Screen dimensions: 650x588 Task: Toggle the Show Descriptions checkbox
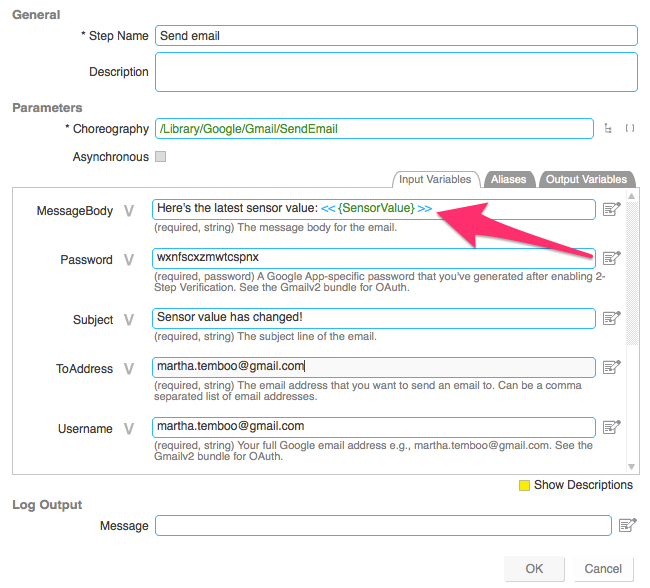click(x=524, y=485)
